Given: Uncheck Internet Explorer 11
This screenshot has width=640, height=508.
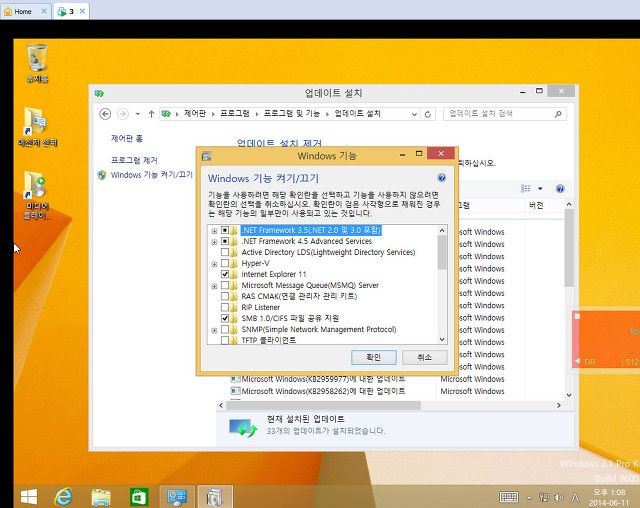Looking at the screenshot, I should (224, 274).
